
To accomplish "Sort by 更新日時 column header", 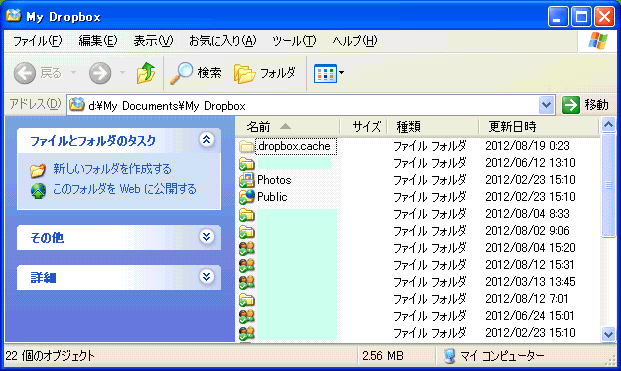I will [x=539, y=127].
